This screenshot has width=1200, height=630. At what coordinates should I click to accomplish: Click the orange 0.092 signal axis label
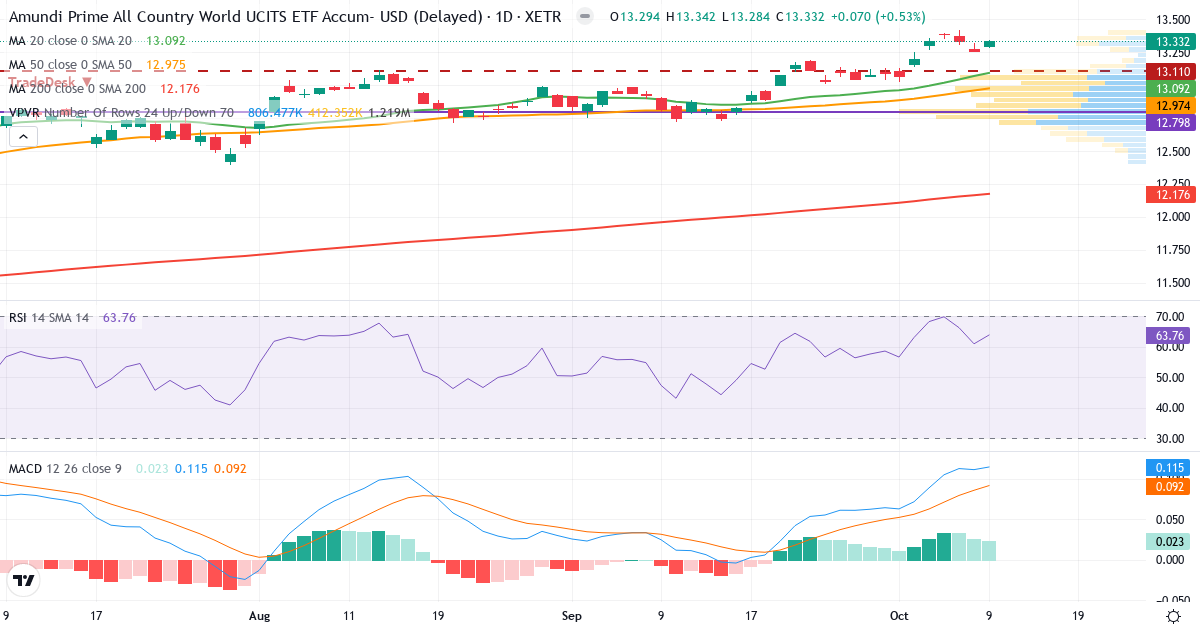tap(1166, 486)
